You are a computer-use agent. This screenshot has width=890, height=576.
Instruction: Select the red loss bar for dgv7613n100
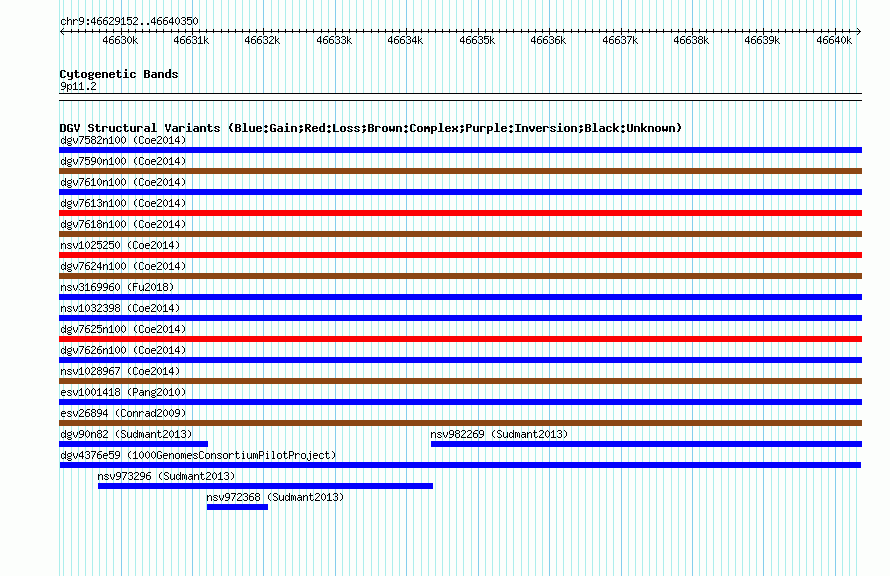pos(460,213)
